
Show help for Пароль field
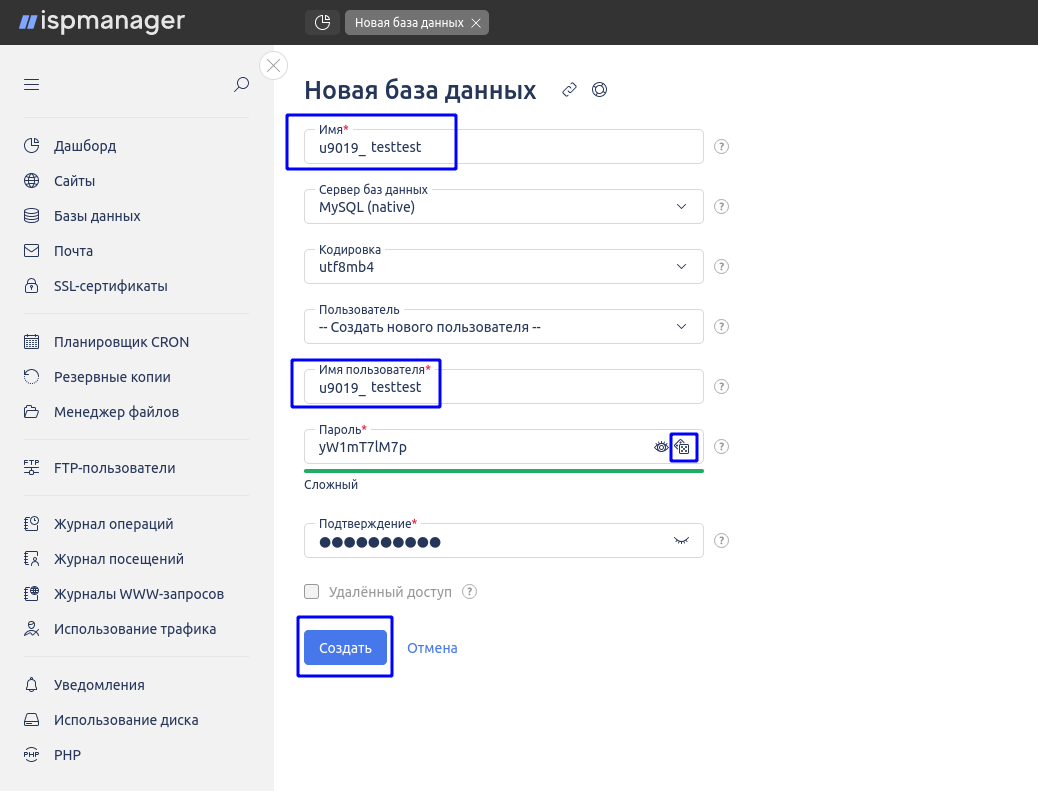click(x=722, y=447)
